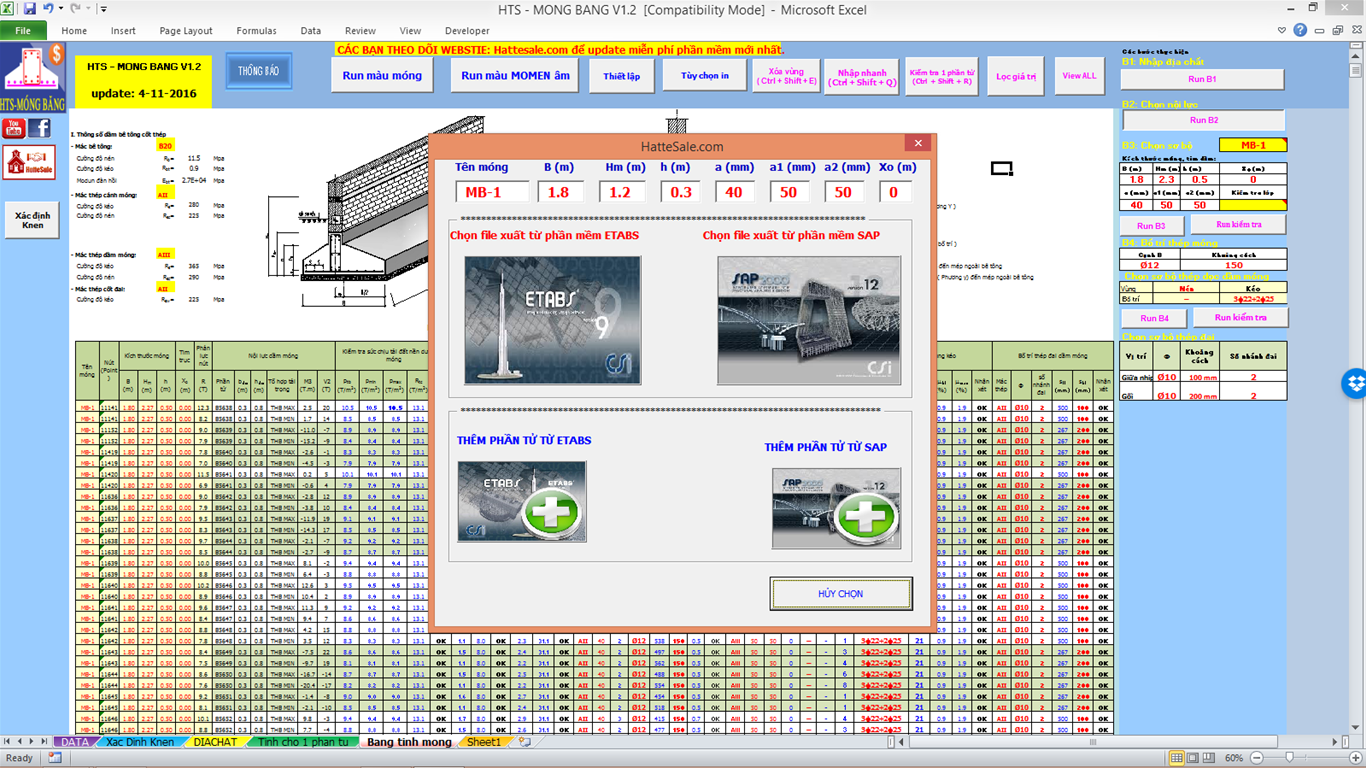Viewport: 1366px width, 768px height.
Task: Open the Undo history dropdown arrow
Action: point(61,9)
